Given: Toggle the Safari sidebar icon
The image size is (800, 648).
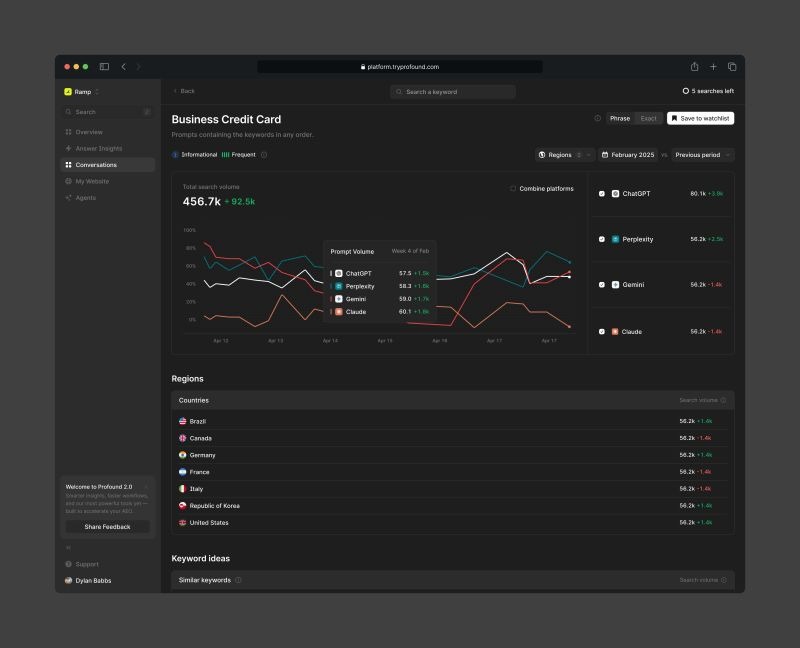Looking at the screenshot, I should [x=104, y=67].
